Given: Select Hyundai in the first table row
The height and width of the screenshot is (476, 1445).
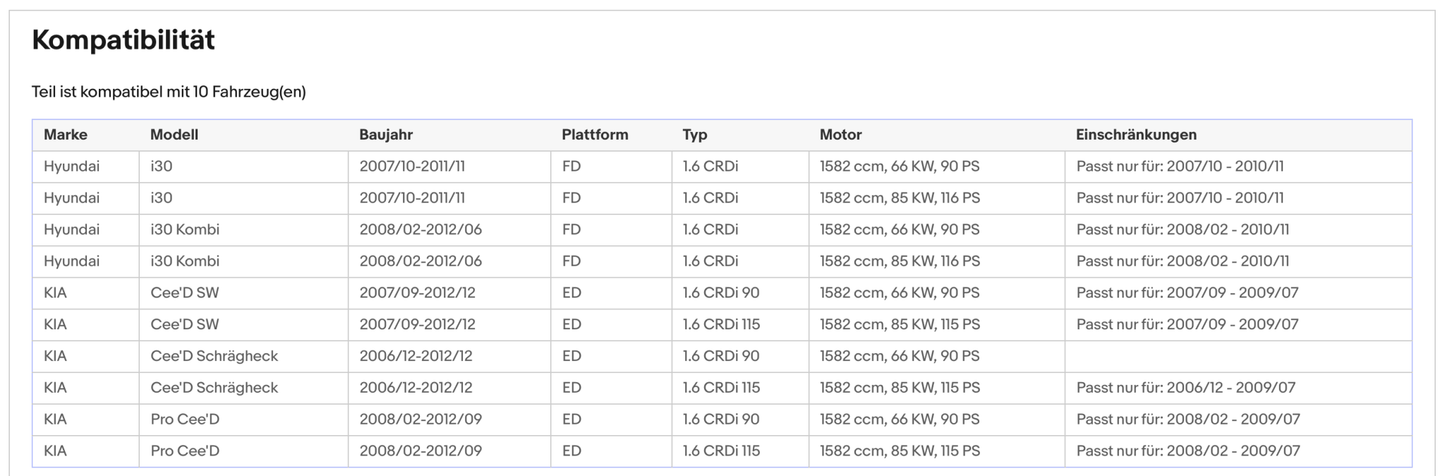Looking at the screenshot, I should [71, 167].
